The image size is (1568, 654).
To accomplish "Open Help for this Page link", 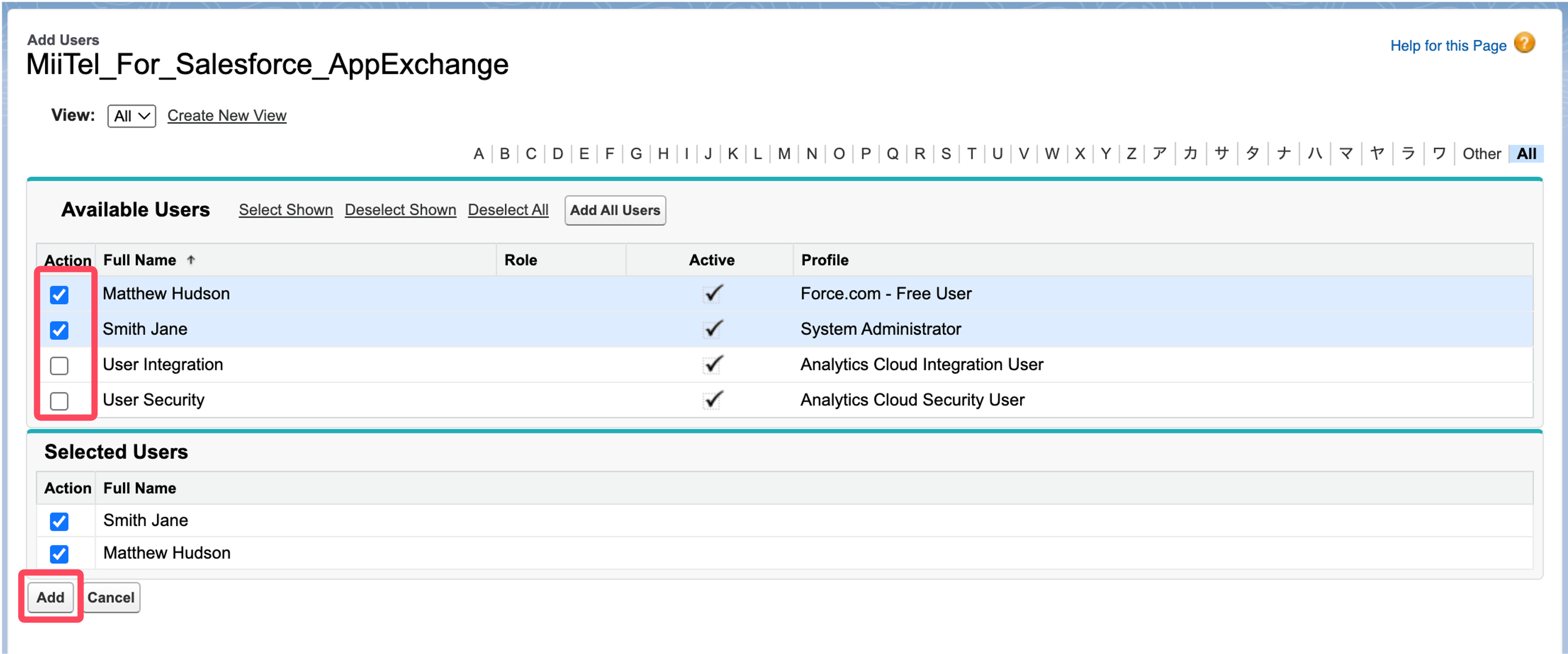I will point(1448,46).
